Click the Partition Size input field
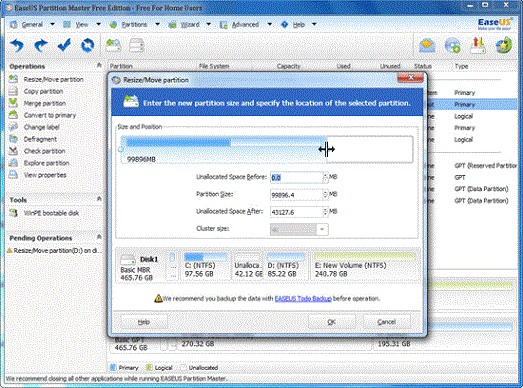 coord(296,195)
